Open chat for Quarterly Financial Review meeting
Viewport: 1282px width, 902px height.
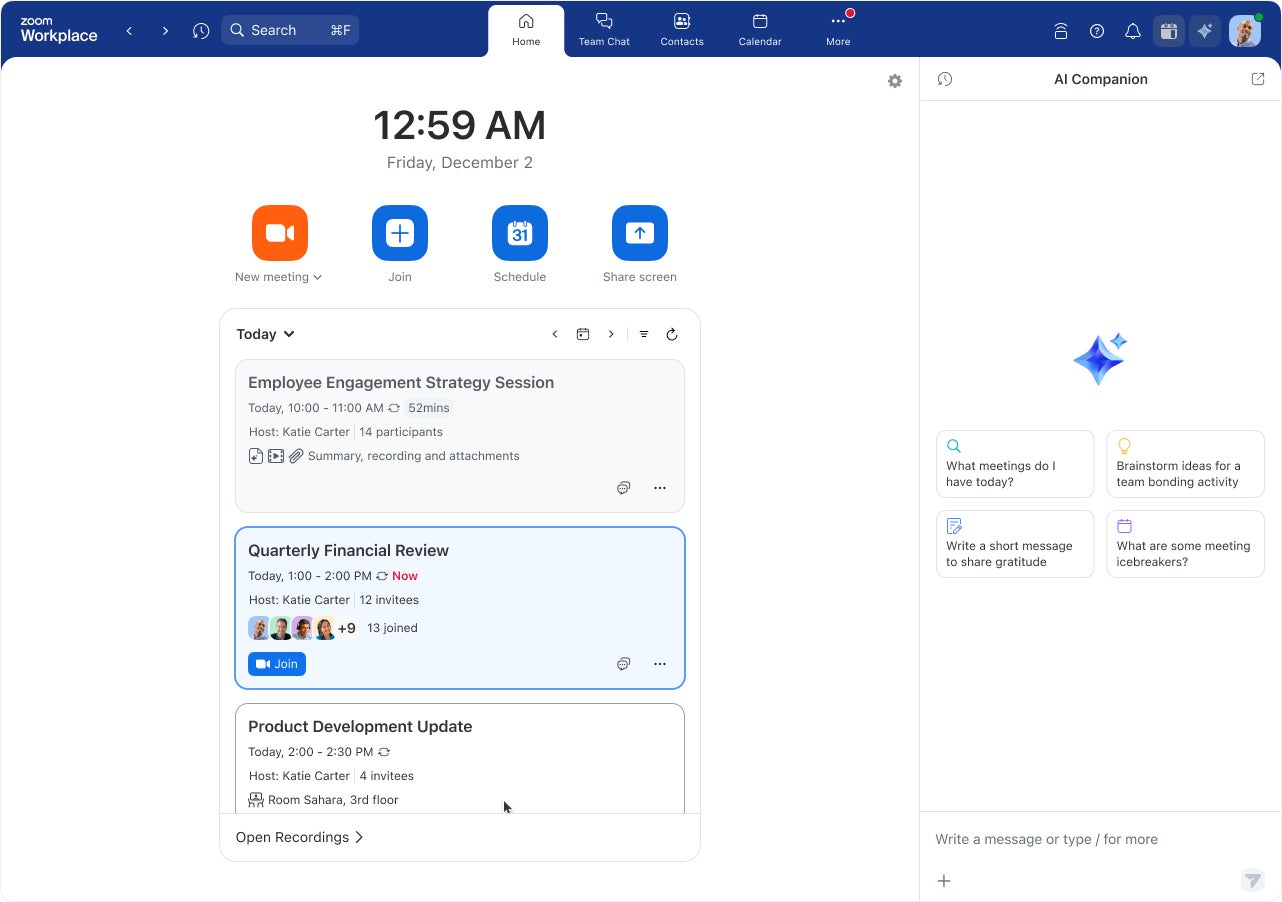pyautogui.click(x=624, y=664)
